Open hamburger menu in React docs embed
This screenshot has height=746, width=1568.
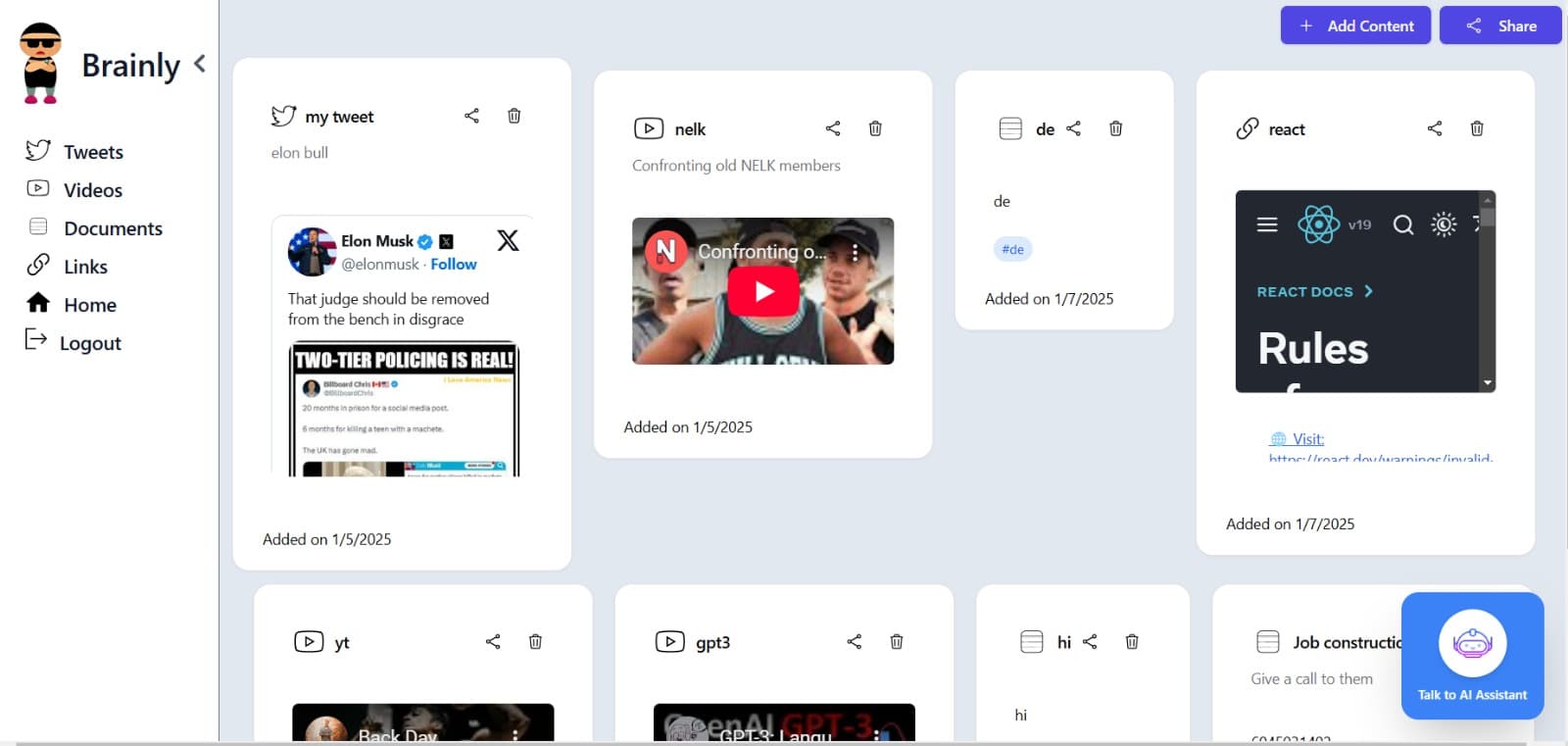point(1267,224)
